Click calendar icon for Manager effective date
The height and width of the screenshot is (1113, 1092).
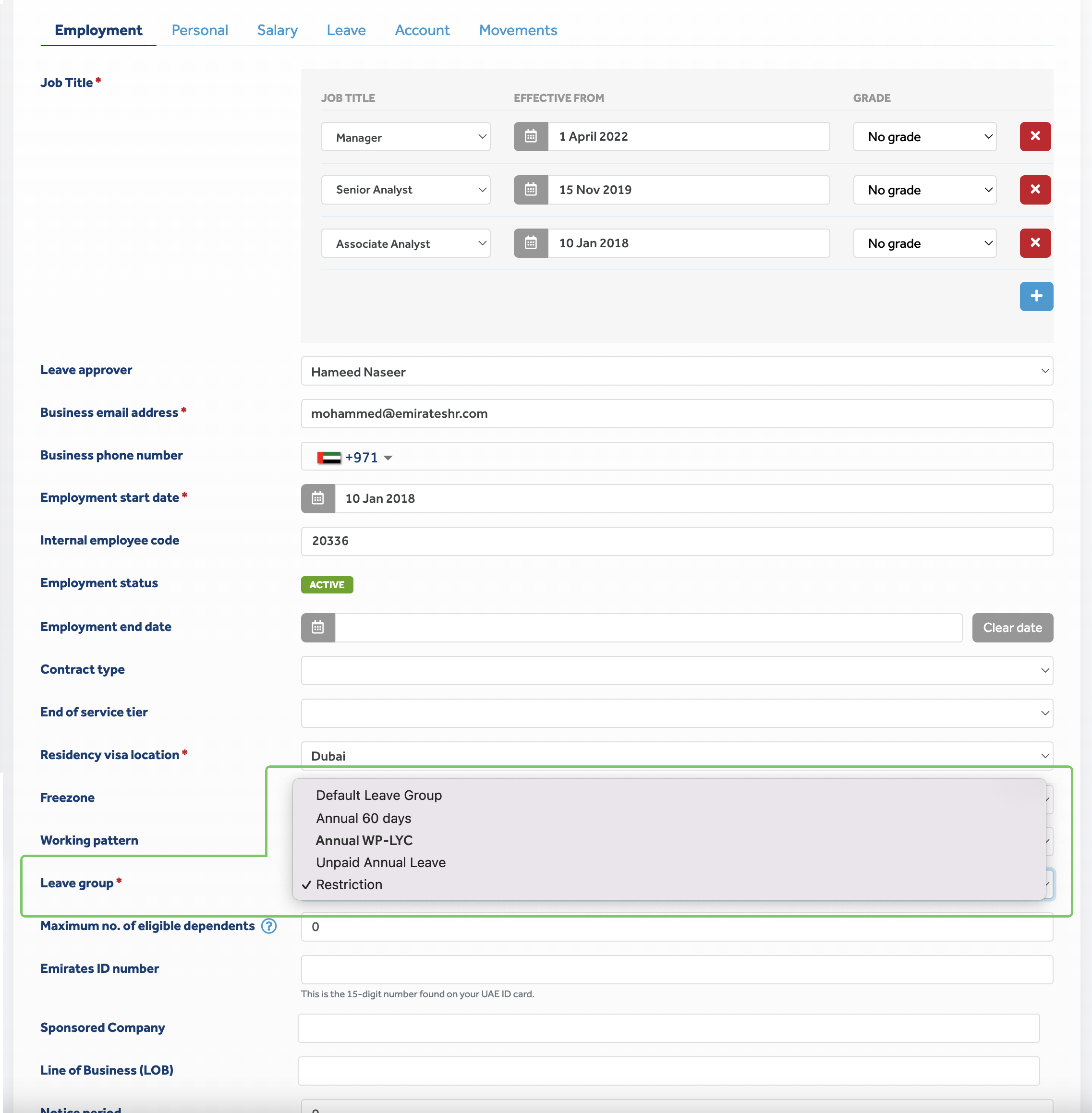tap(531, 136)
